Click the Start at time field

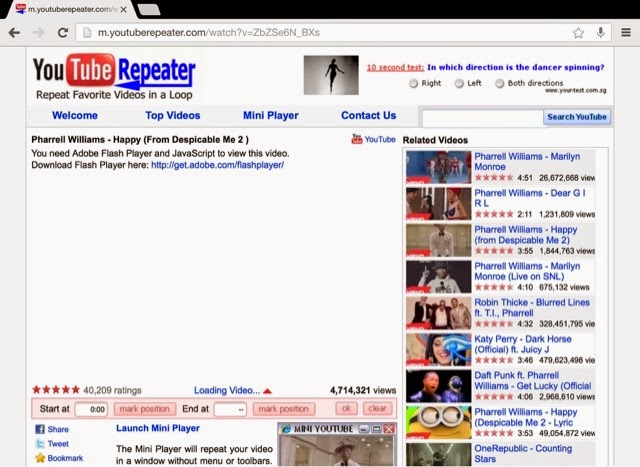click(91, 409)
